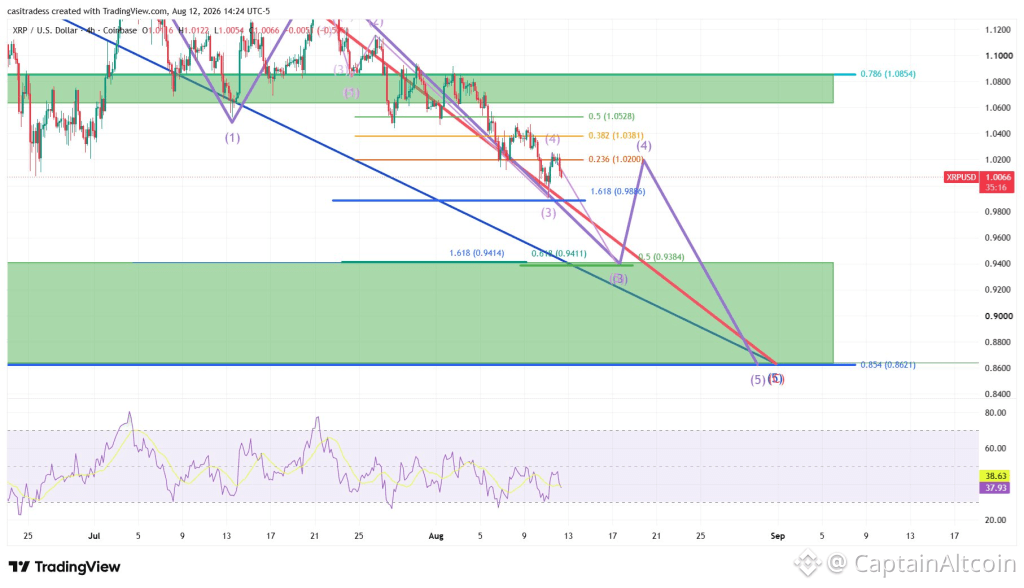Click the 1.0800 price axis value
Viewport: 1024px width, 588px height.
click(999, 82)
